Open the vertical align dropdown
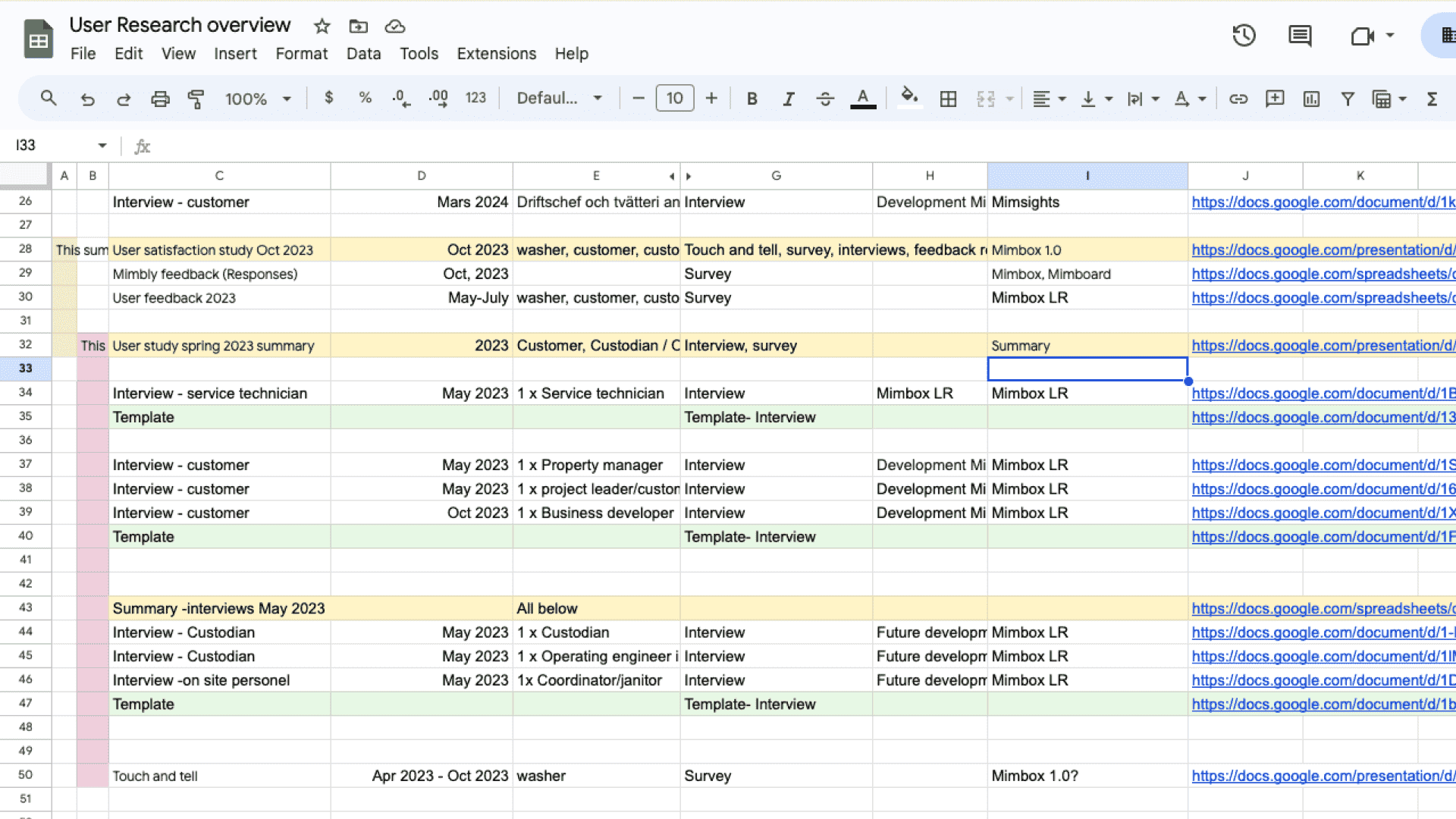This screenshot has width=1456, height=819. tap(1097, 99)
